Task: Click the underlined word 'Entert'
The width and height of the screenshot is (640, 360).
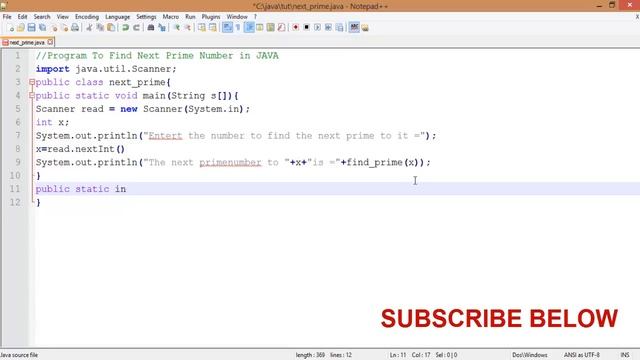Action: pos(165,136)
